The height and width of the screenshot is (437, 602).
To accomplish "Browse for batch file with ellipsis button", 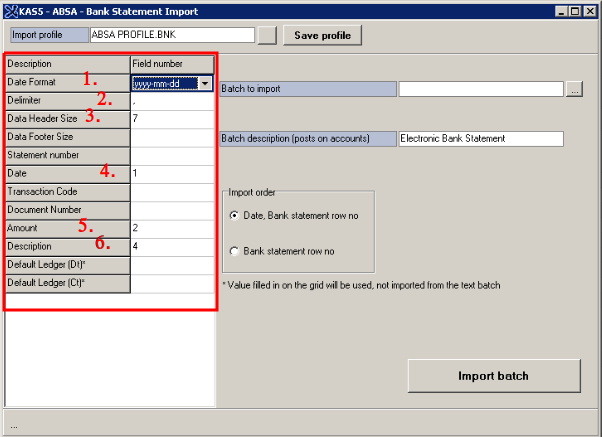I will coord(574,89).
